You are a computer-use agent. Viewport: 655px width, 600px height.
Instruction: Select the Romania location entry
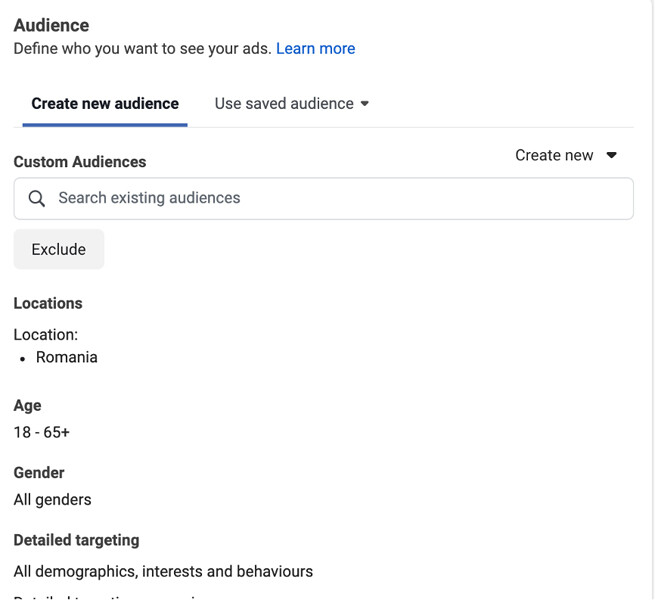(66, 357)
